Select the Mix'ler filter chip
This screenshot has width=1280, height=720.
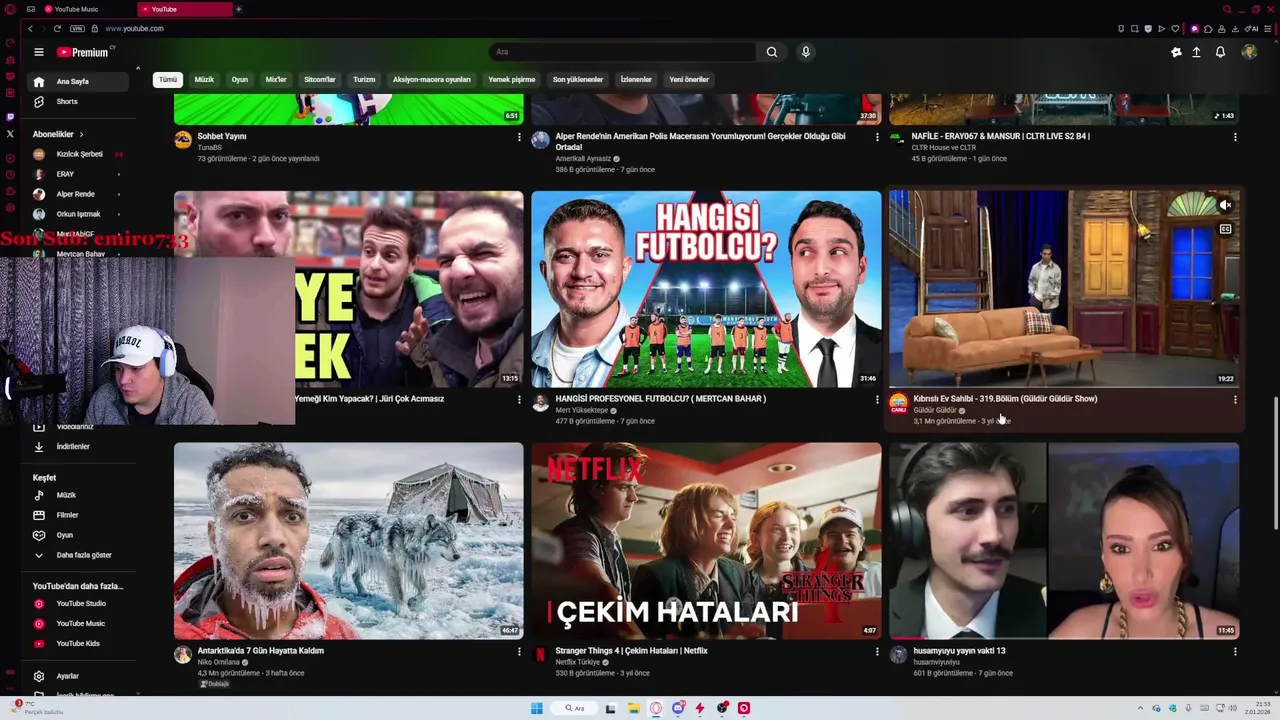(276, 79)
